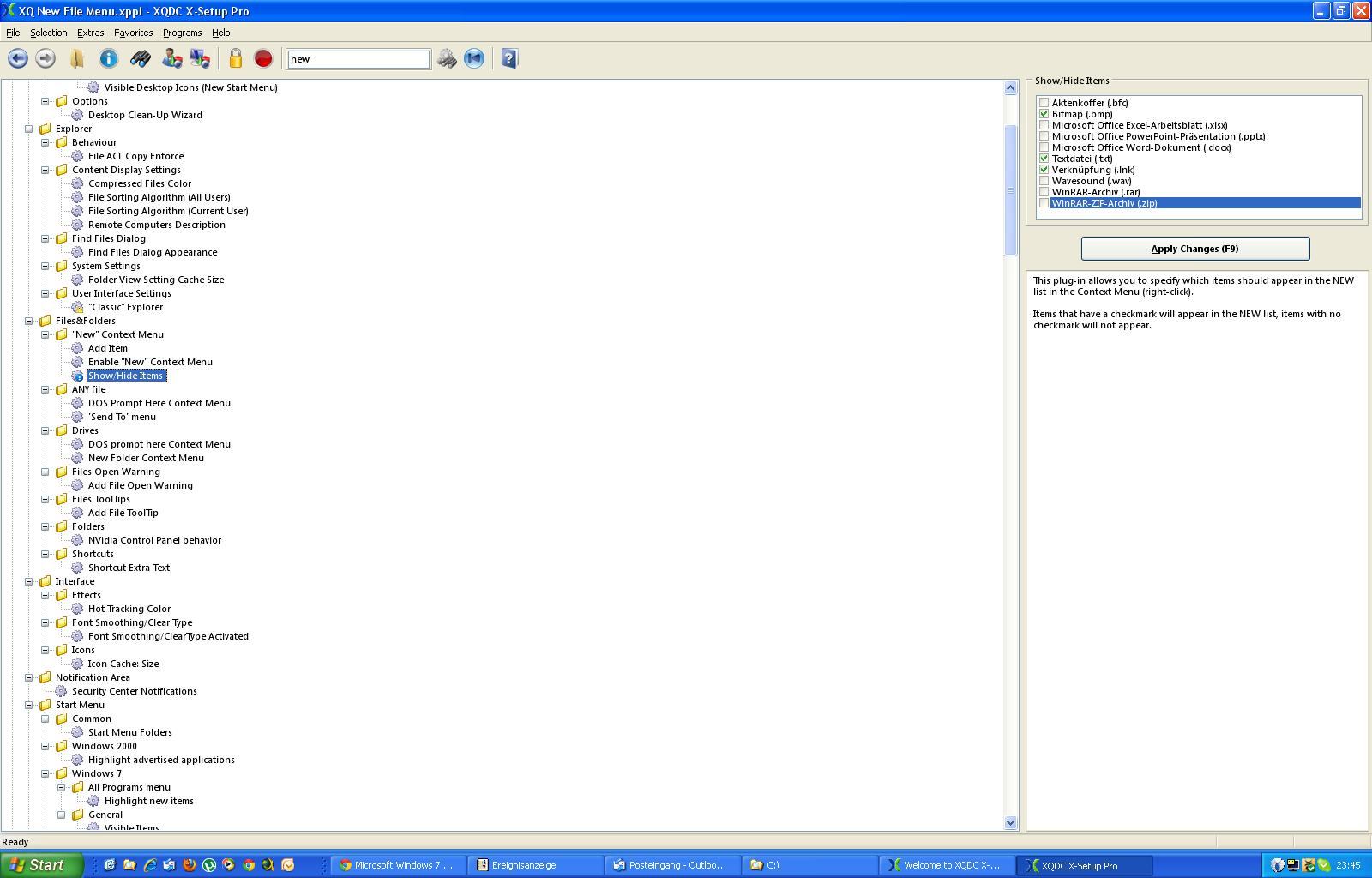
Task: Collapse the Explorer tree node
Action: tap(28, 129)
